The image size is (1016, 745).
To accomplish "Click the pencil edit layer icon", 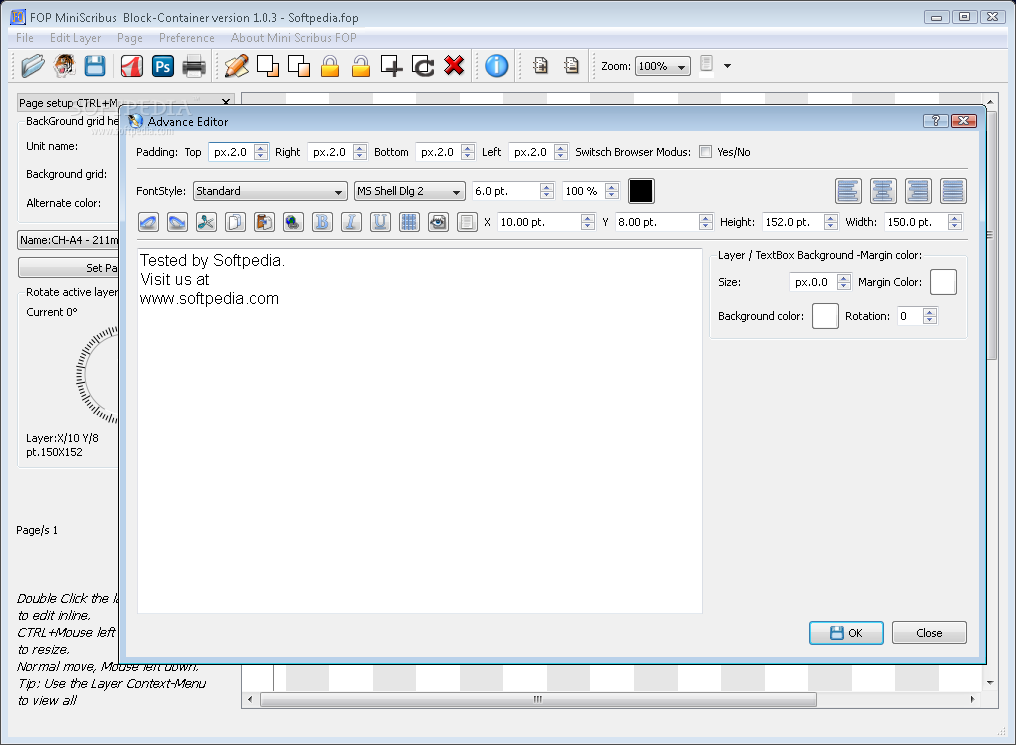I will [237, 66].
